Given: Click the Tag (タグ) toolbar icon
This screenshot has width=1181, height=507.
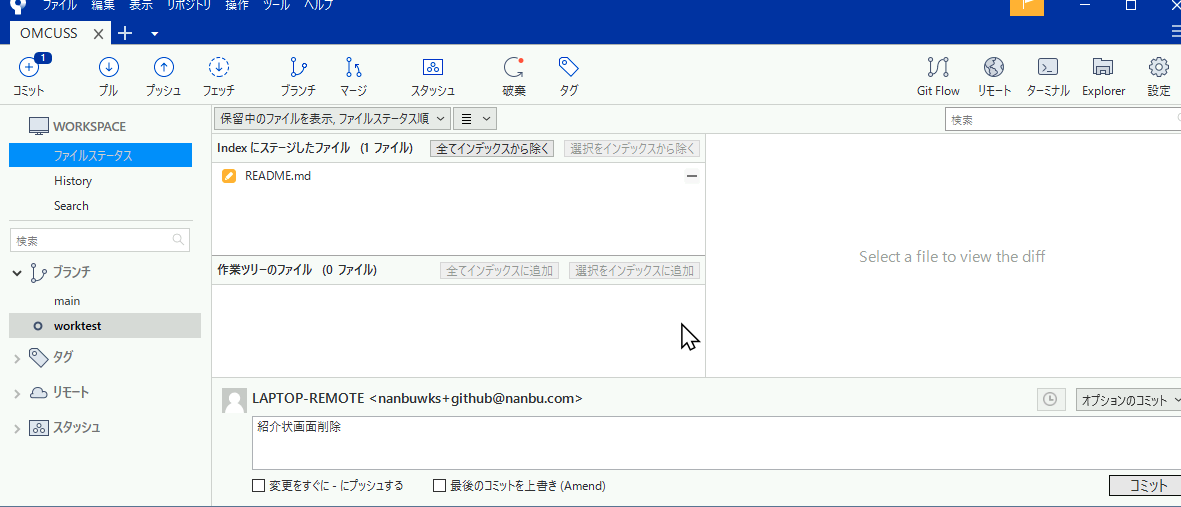Looking at the screenshot, I should [x=569, y=67].
